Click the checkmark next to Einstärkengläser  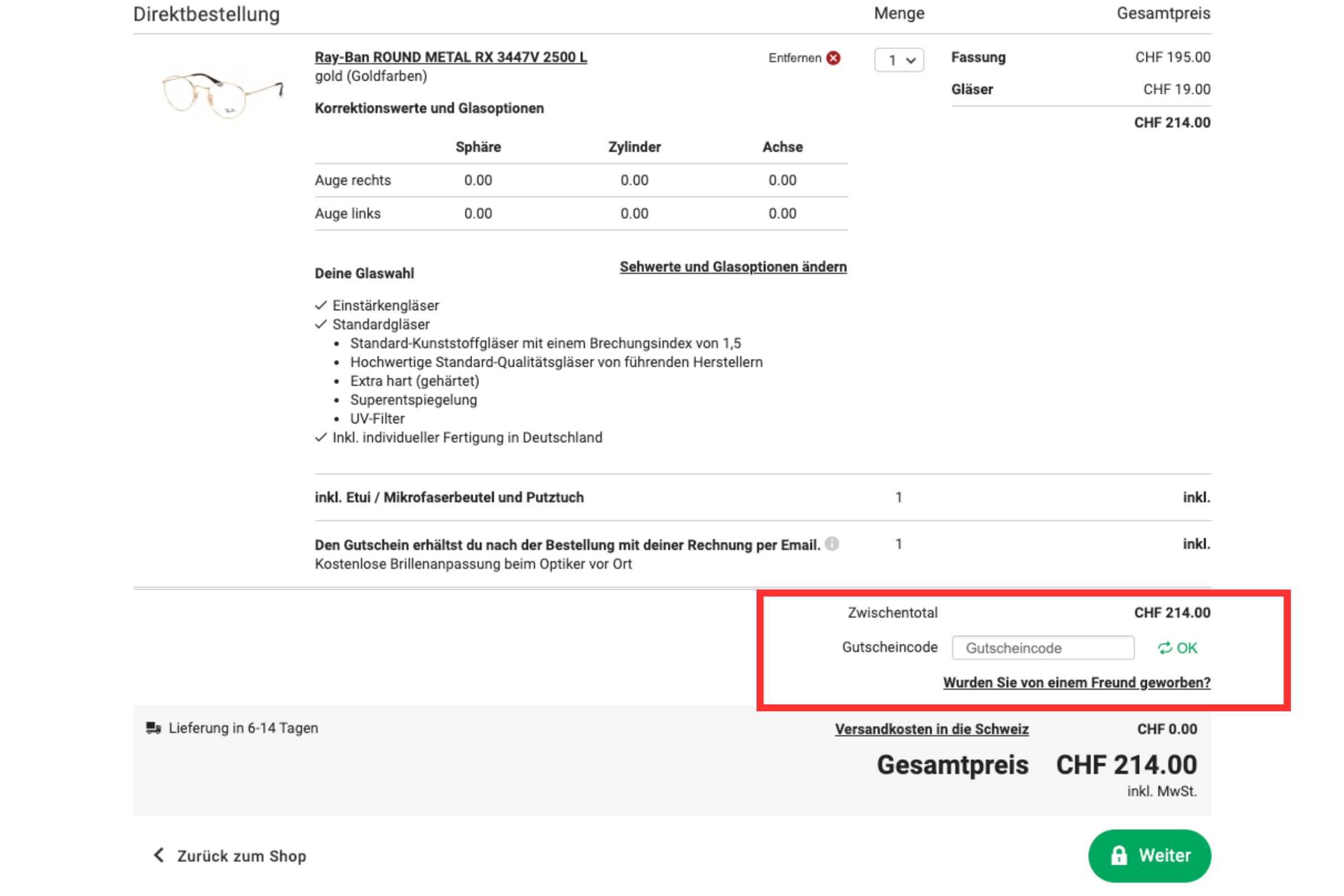[321, 305]
